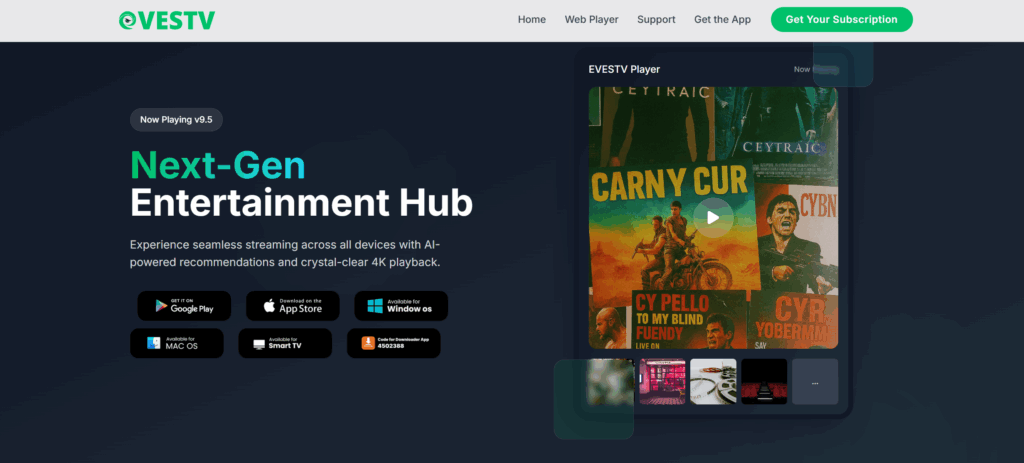The height and width of the screenshot is (463, 1024).
Task: Click the blurry green first thumbnail
Action: point(610,382)
